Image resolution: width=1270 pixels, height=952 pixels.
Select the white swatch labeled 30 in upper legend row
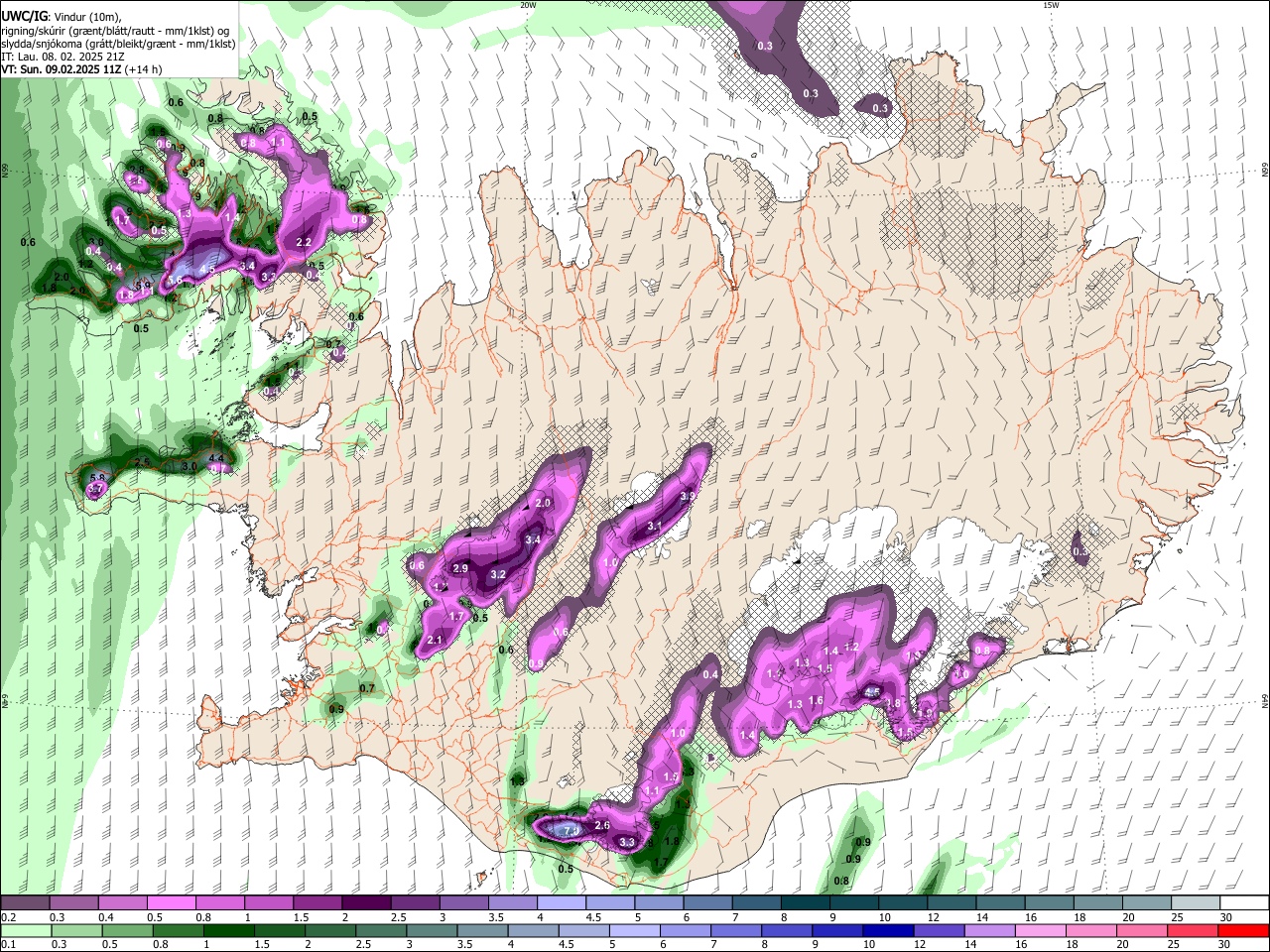1245,903
